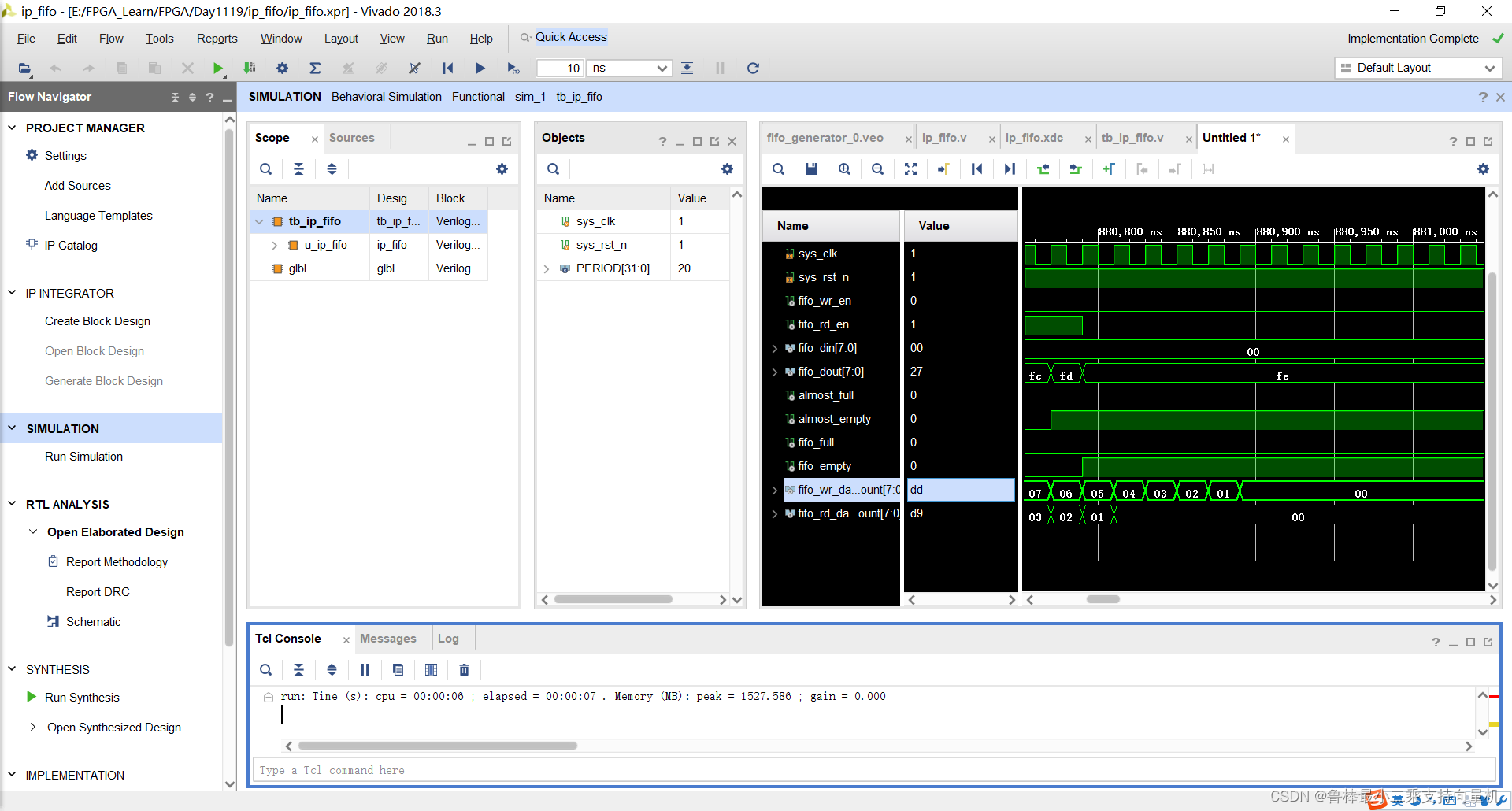
Task: Search in the waveform viewer toolbar
Action: [778, 169]
